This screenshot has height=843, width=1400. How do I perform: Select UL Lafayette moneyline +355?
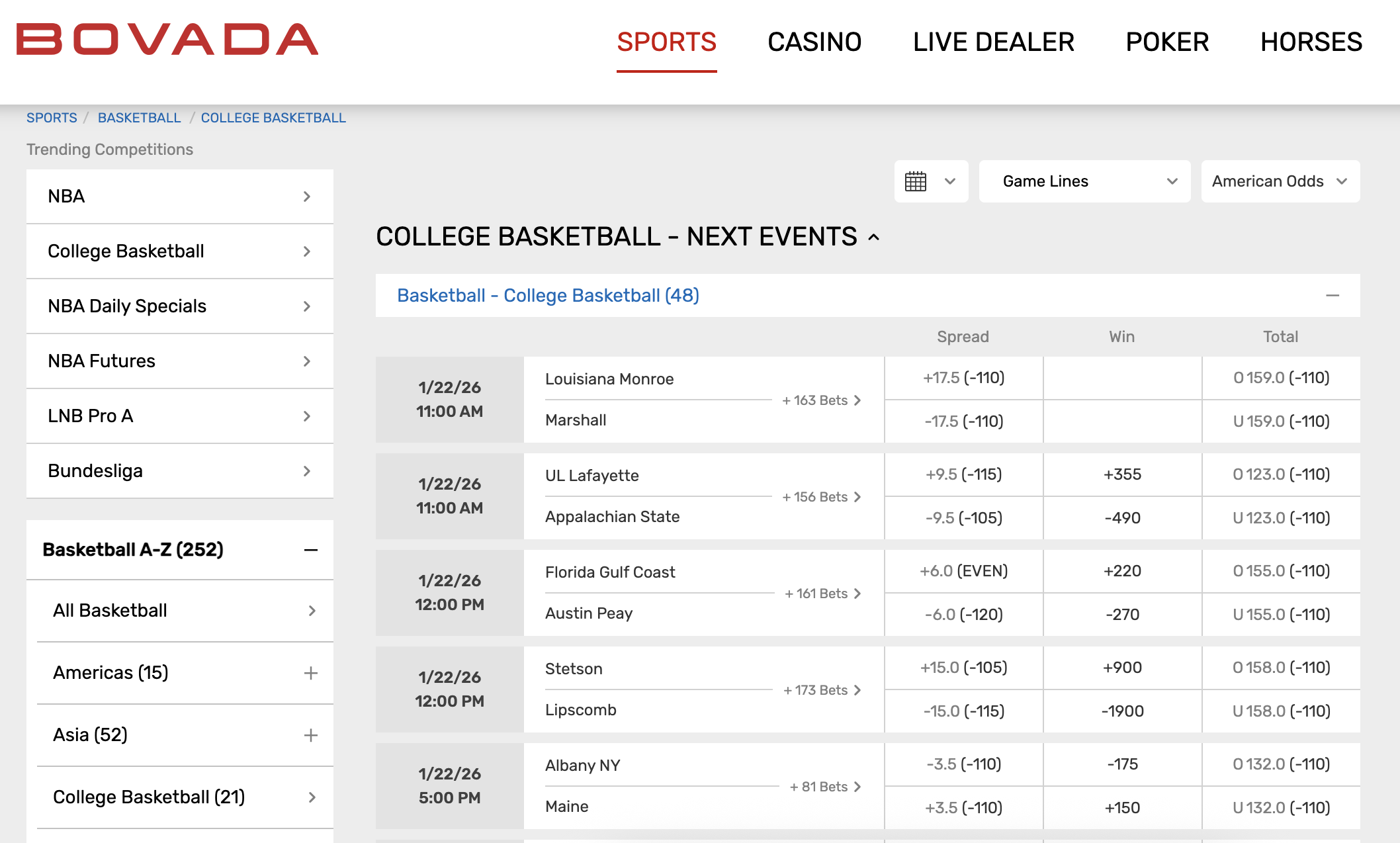point(1123,474)
